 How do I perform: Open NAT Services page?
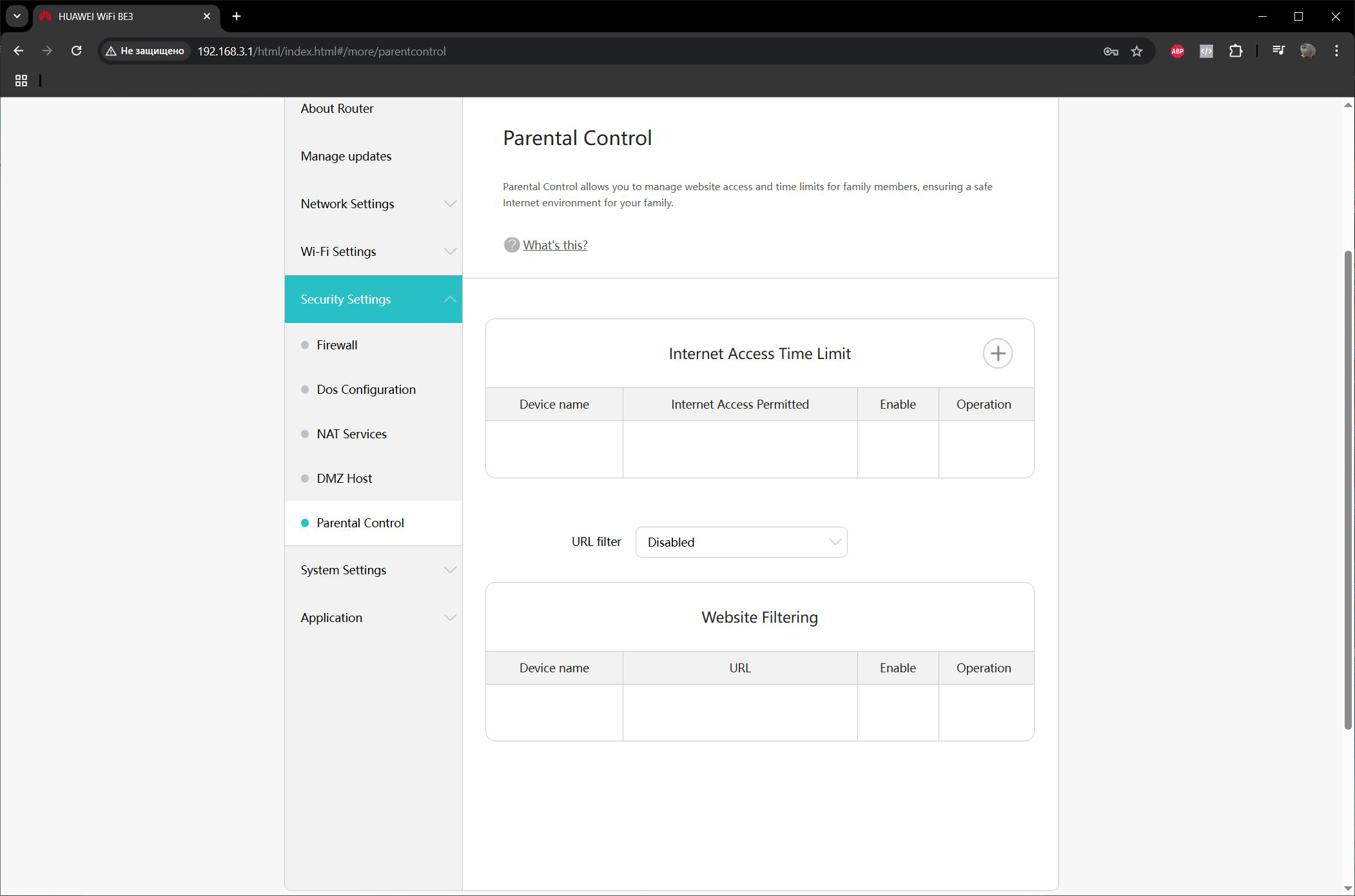(x=351, y=434)
